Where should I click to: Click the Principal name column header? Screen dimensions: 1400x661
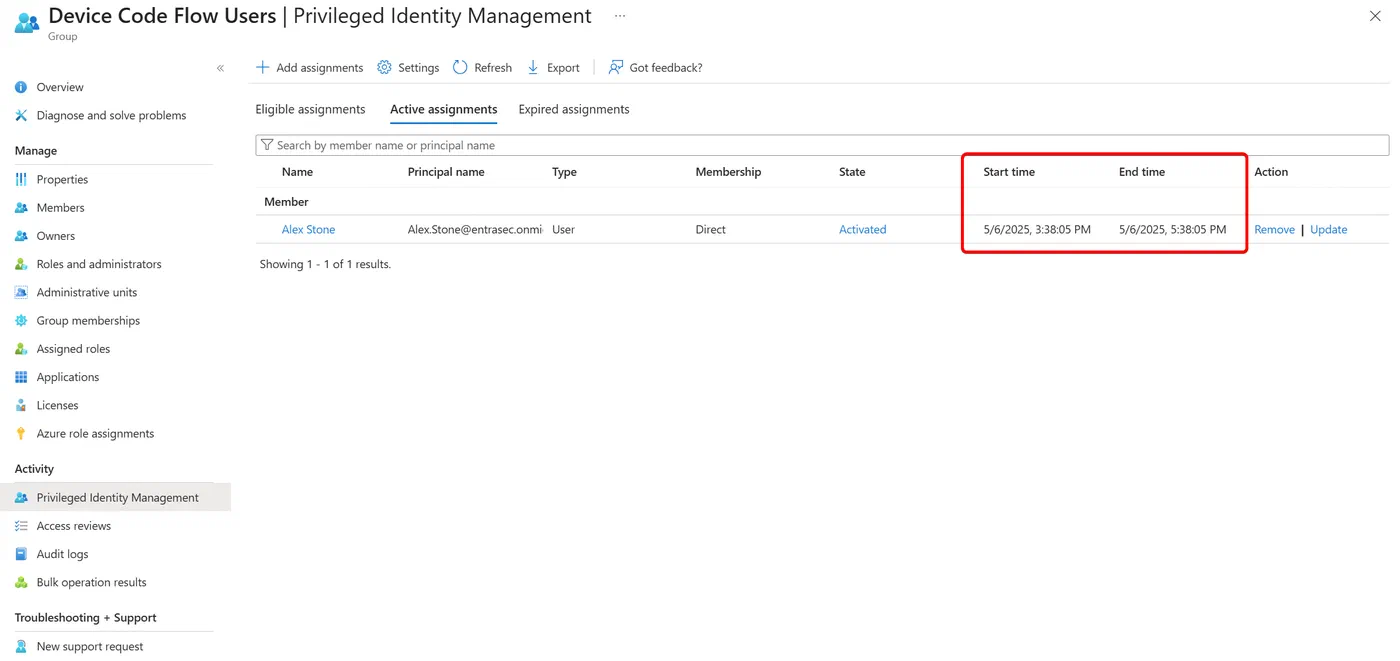click(x=446, y=172)
